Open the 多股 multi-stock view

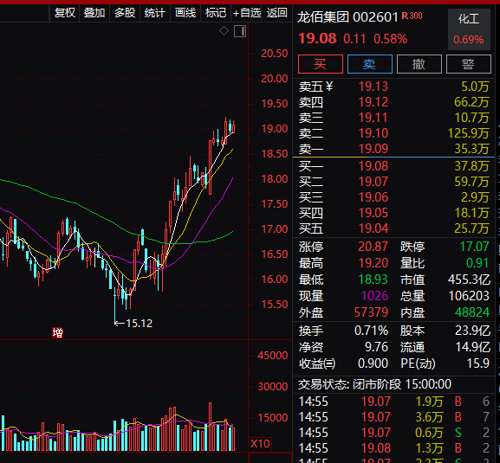tap(125, 13)
